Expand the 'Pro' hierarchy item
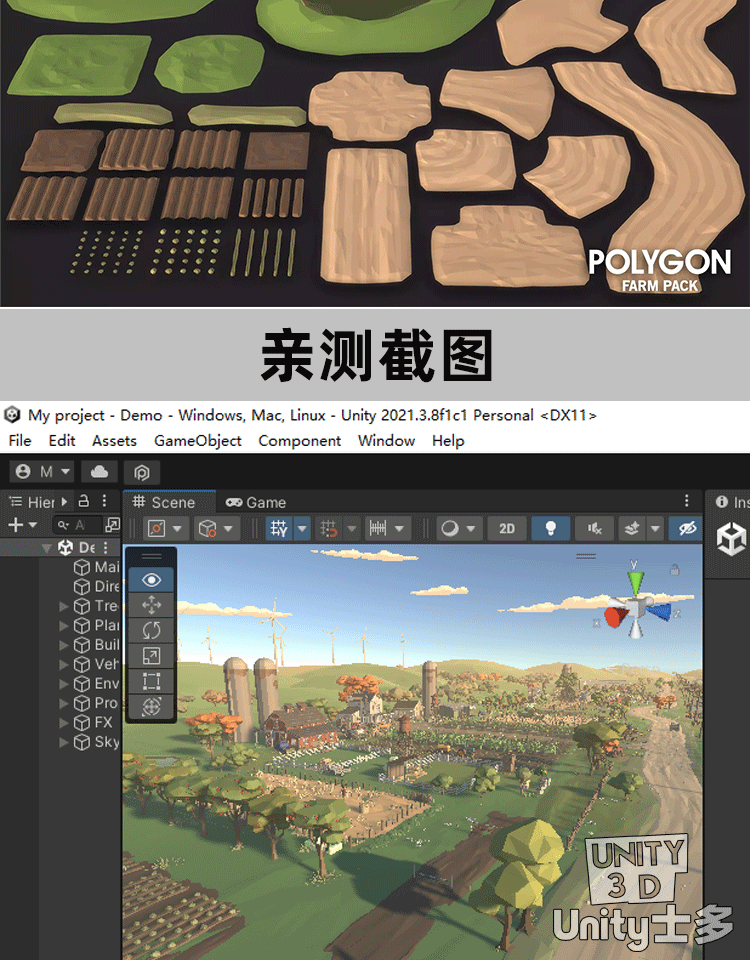Image resolution: width=750 pixels, height=960 pixels. tap(63, 703)
